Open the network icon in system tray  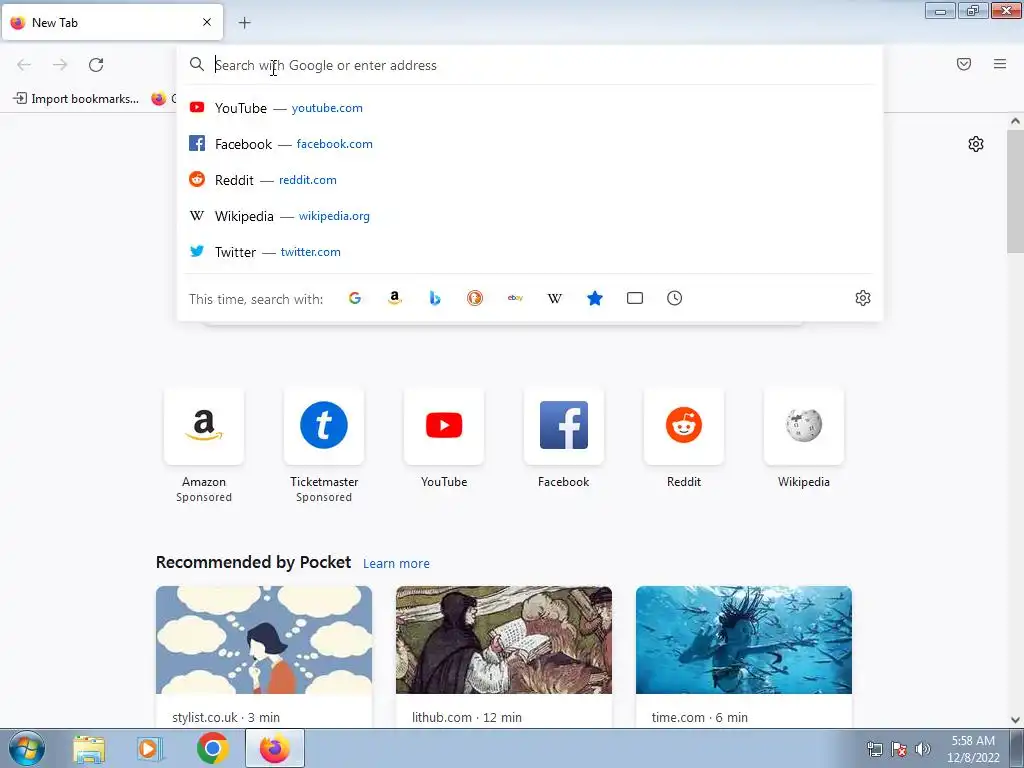(x=874, y=749)
